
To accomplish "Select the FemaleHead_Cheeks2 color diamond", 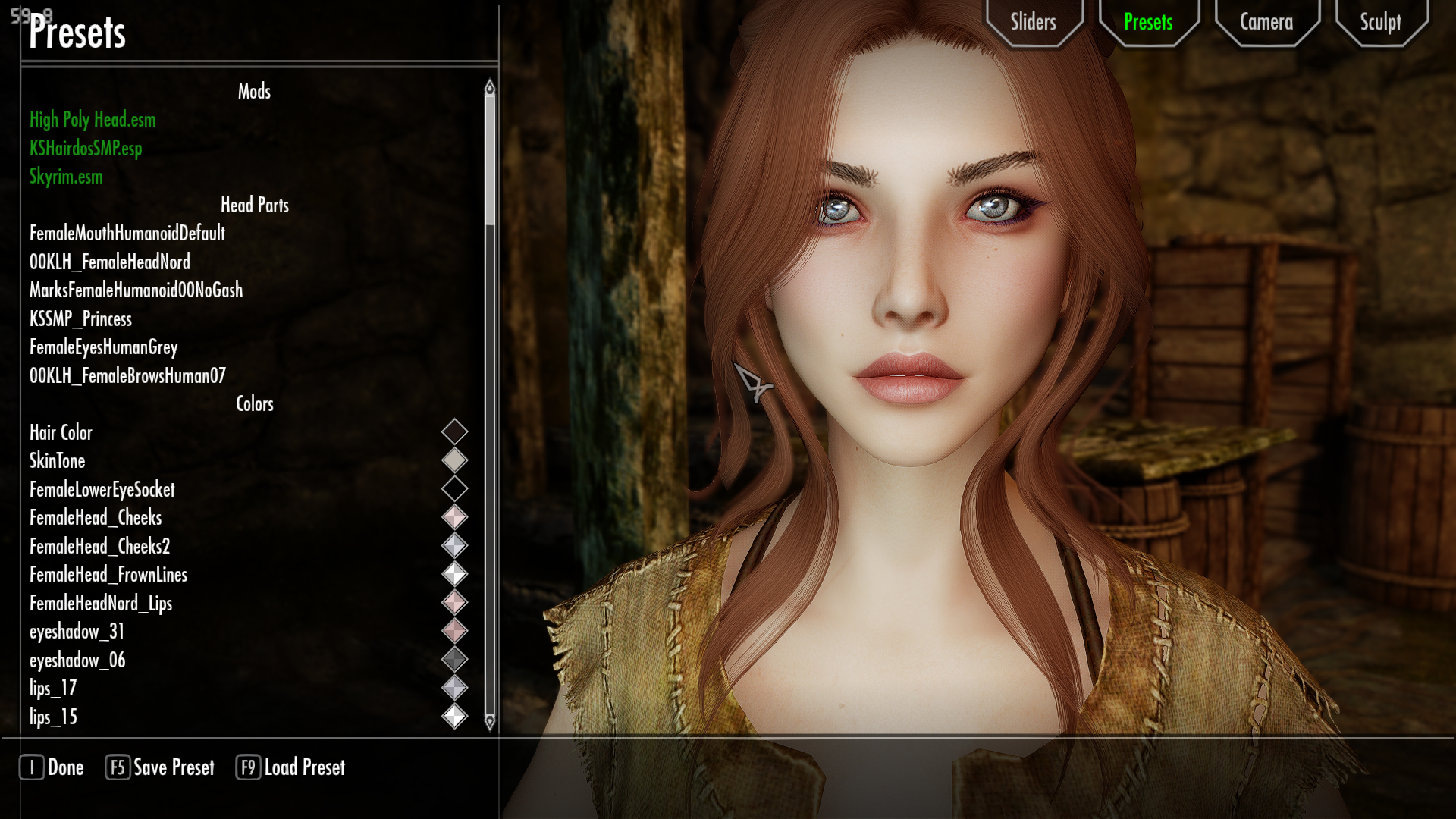I will click(x=454, y=546).
